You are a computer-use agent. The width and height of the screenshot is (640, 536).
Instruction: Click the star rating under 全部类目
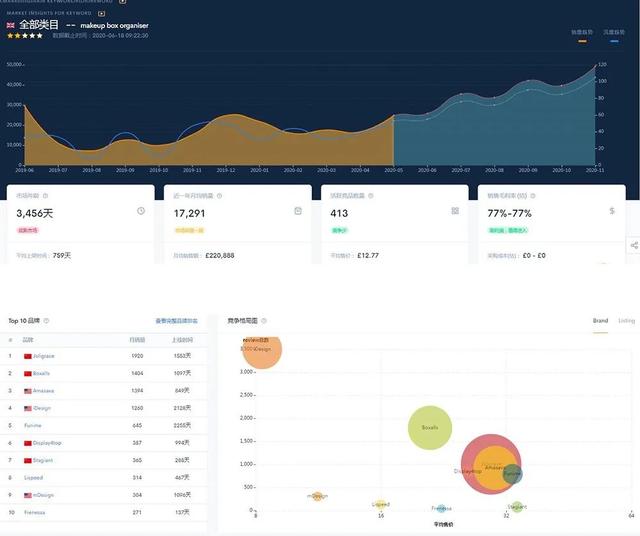[25, 36]
